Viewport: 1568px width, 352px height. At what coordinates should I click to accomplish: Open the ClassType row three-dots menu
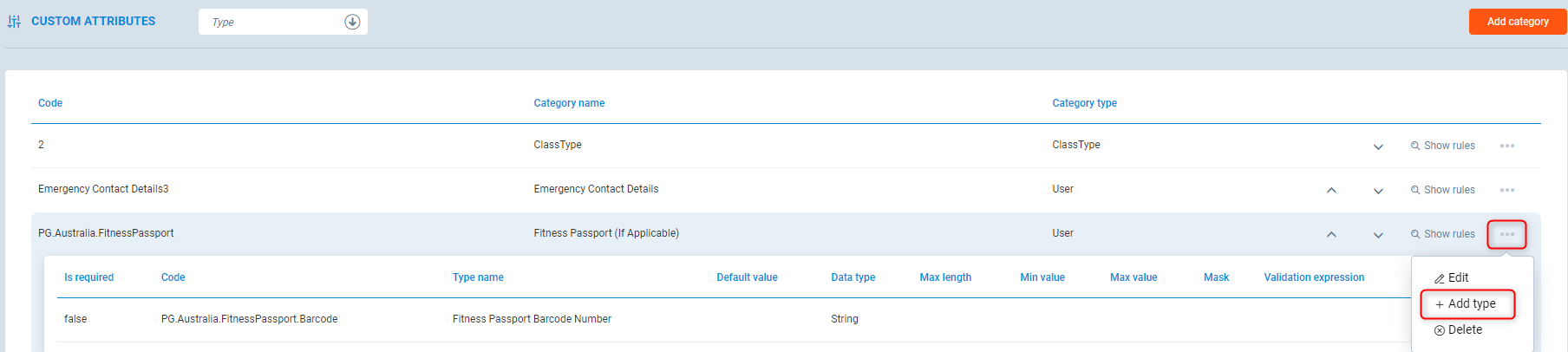click(x=1507, y=146)
